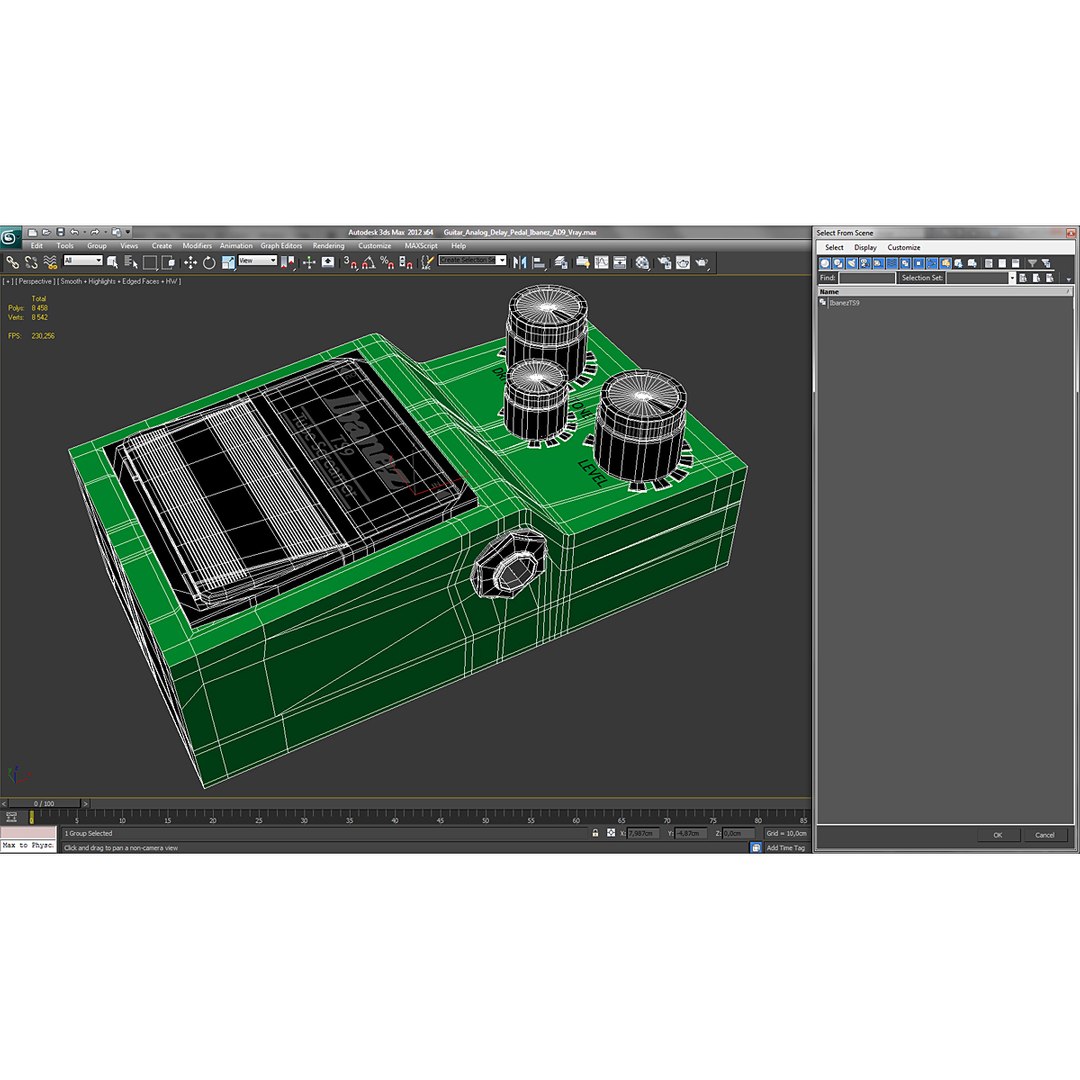
Task: Open the Display menu in Select From Scene
Action: click(x=865, y=247)
